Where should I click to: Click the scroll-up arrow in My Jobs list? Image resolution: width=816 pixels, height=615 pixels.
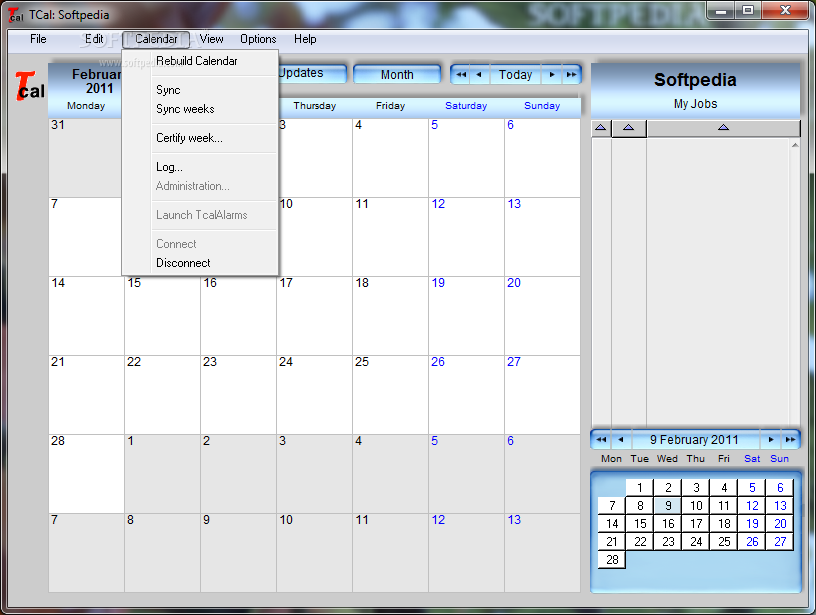pyautogui.click(x=795, y=145)
